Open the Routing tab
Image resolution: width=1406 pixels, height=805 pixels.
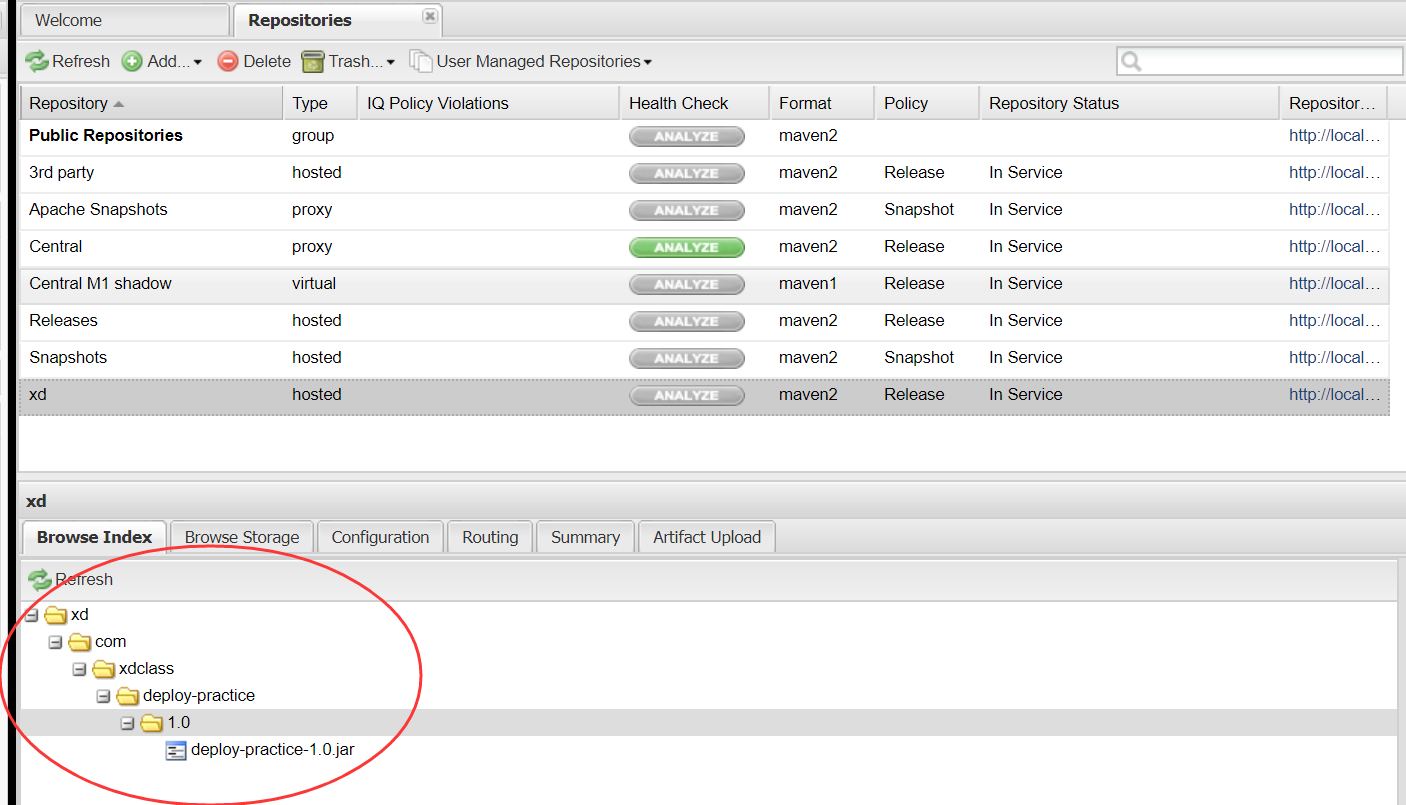pos(490,537)
